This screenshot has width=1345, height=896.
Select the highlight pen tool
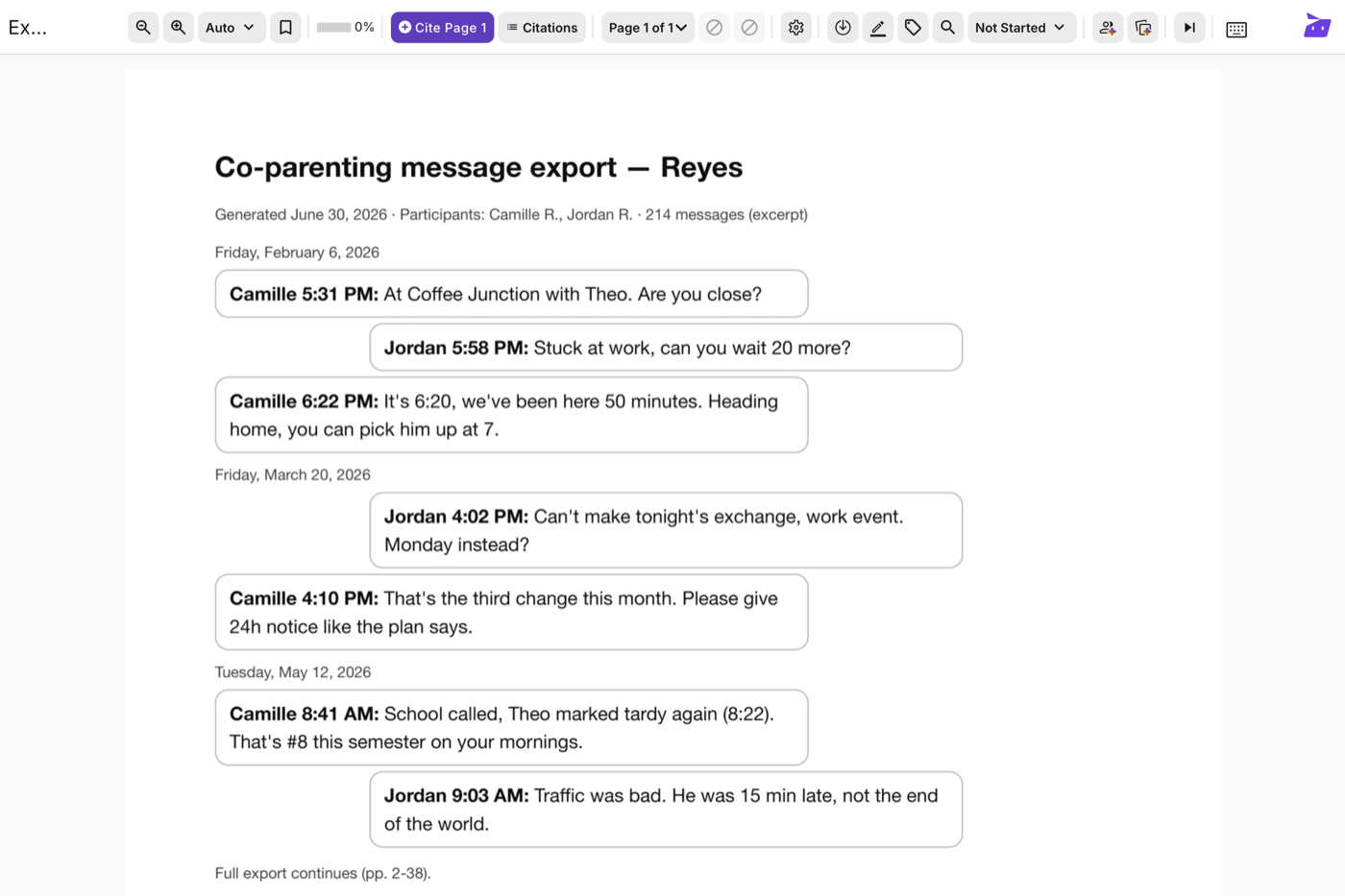[878, 28]
